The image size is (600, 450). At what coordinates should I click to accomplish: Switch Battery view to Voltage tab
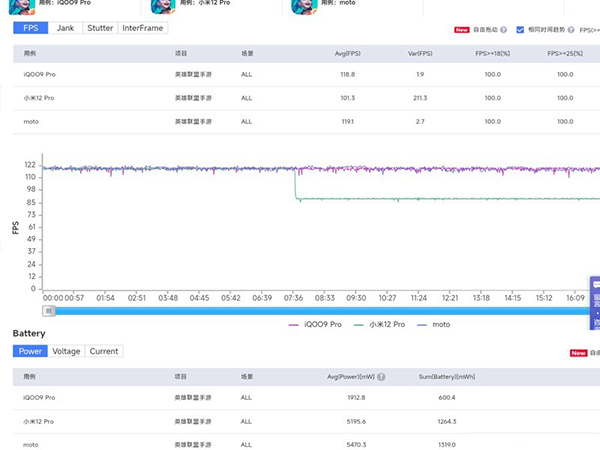click(66, 351)
